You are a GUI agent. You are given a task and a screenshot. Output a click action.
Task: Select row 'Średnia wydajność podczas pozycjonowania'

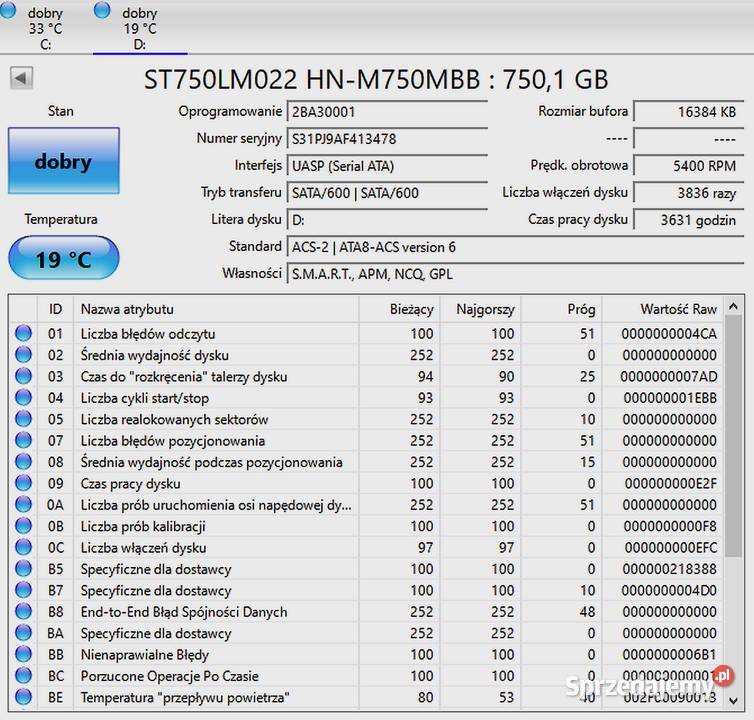pos(365,462)
